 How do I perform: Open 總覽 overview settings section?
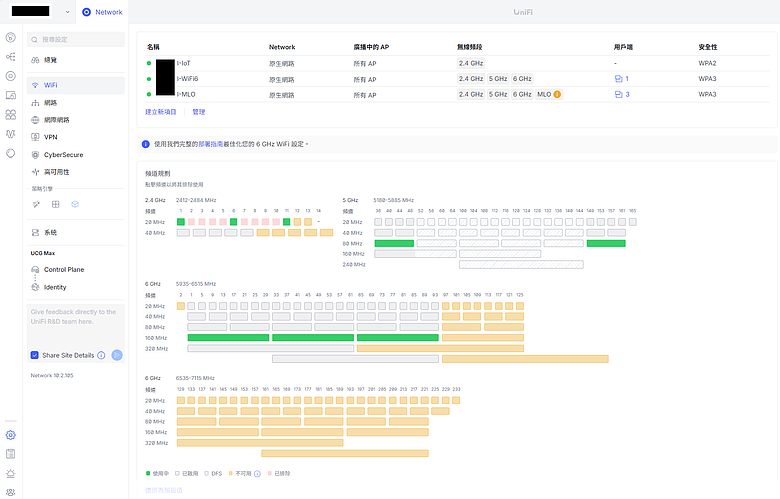(x=76, y=60)
